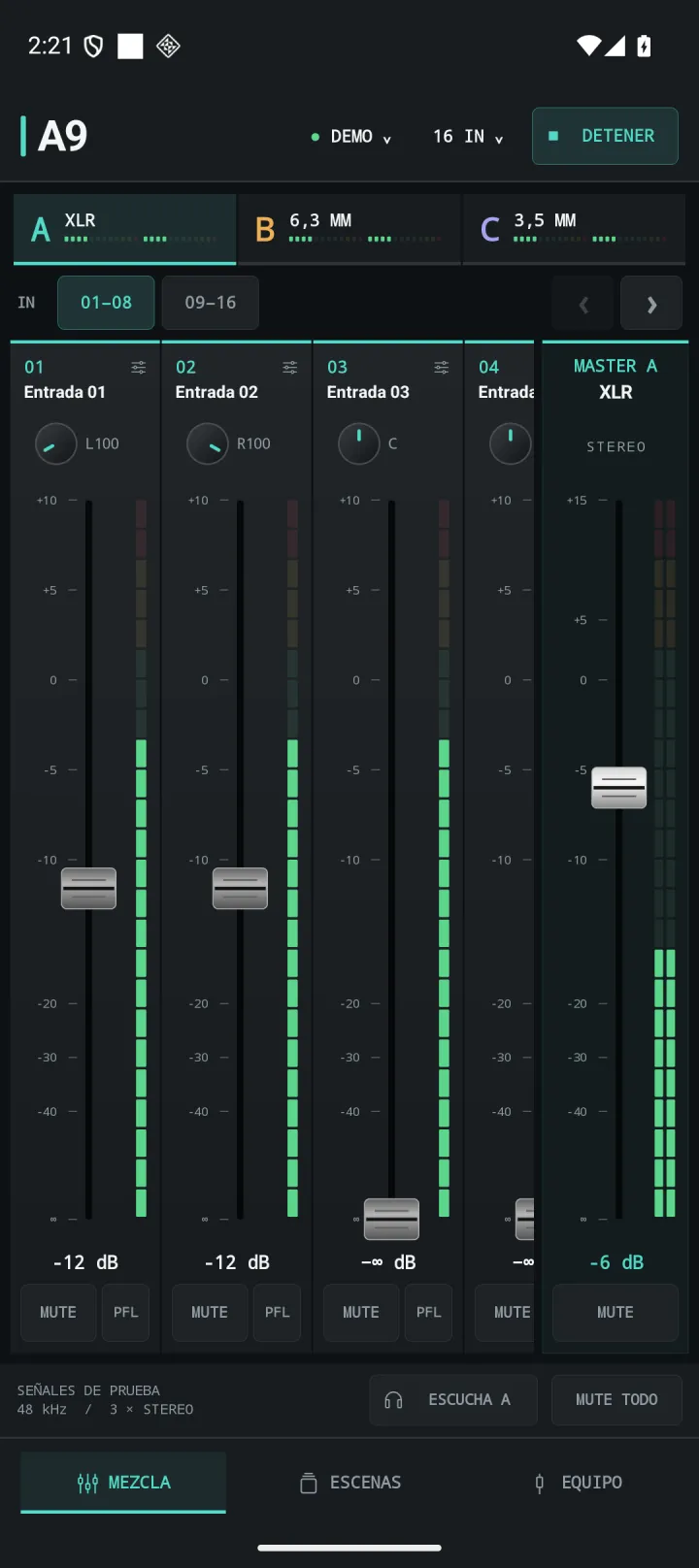The width and height of the screenshot is (699, 1568).
Task: Select output bus A XLR tab
Action: pos(124,229)
